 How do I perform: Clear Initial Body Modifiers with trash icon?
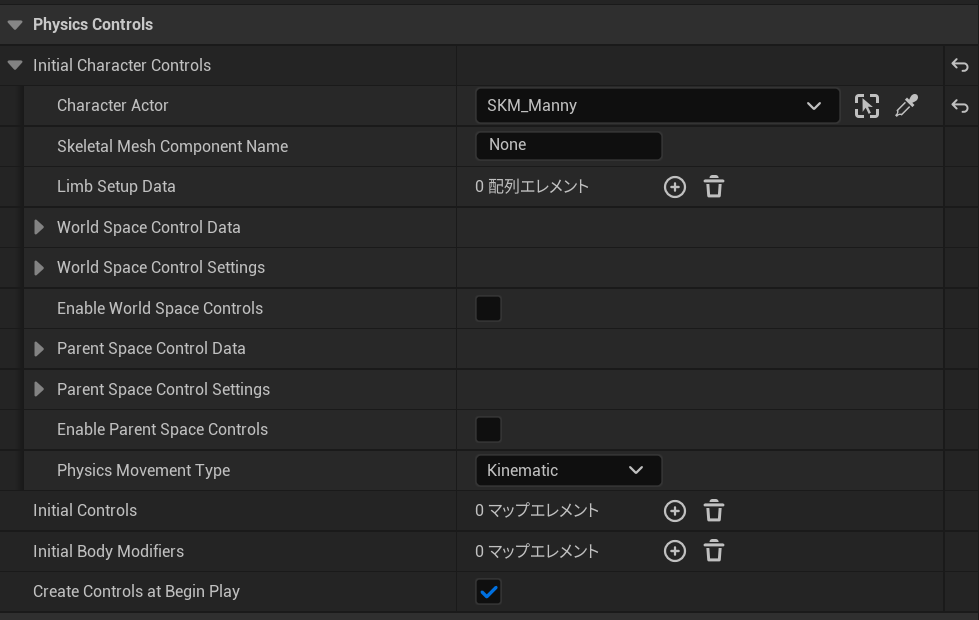[x=714, y=551]
